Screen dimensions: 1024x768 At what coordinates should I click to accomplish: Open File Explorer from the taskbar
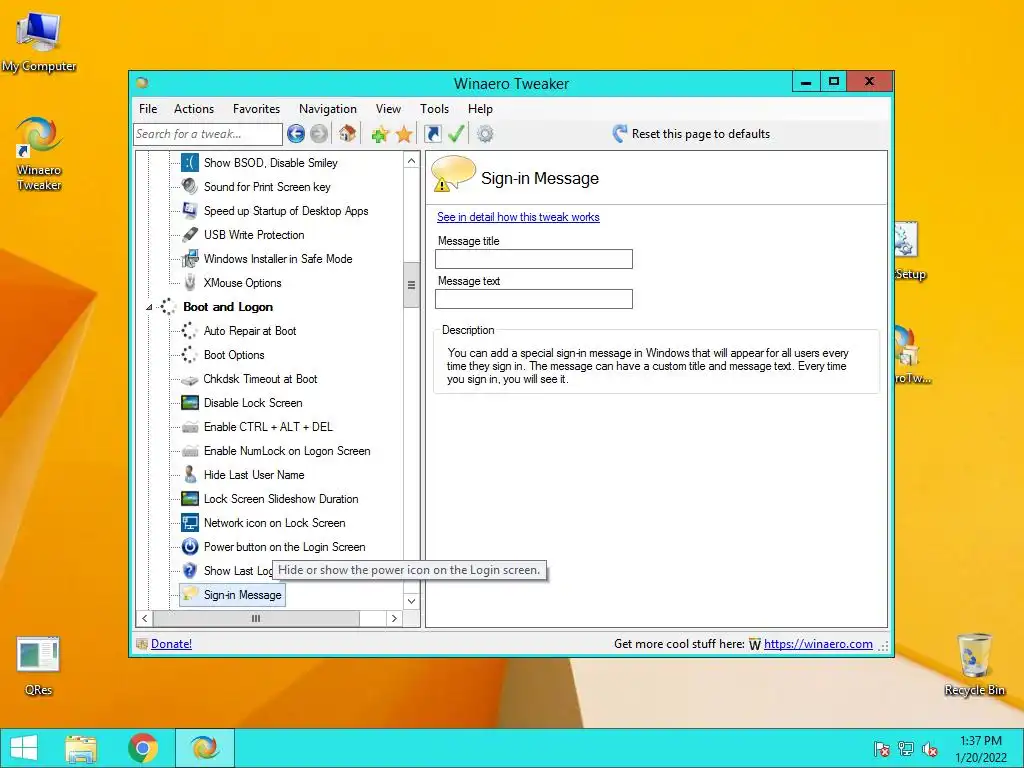80,748
